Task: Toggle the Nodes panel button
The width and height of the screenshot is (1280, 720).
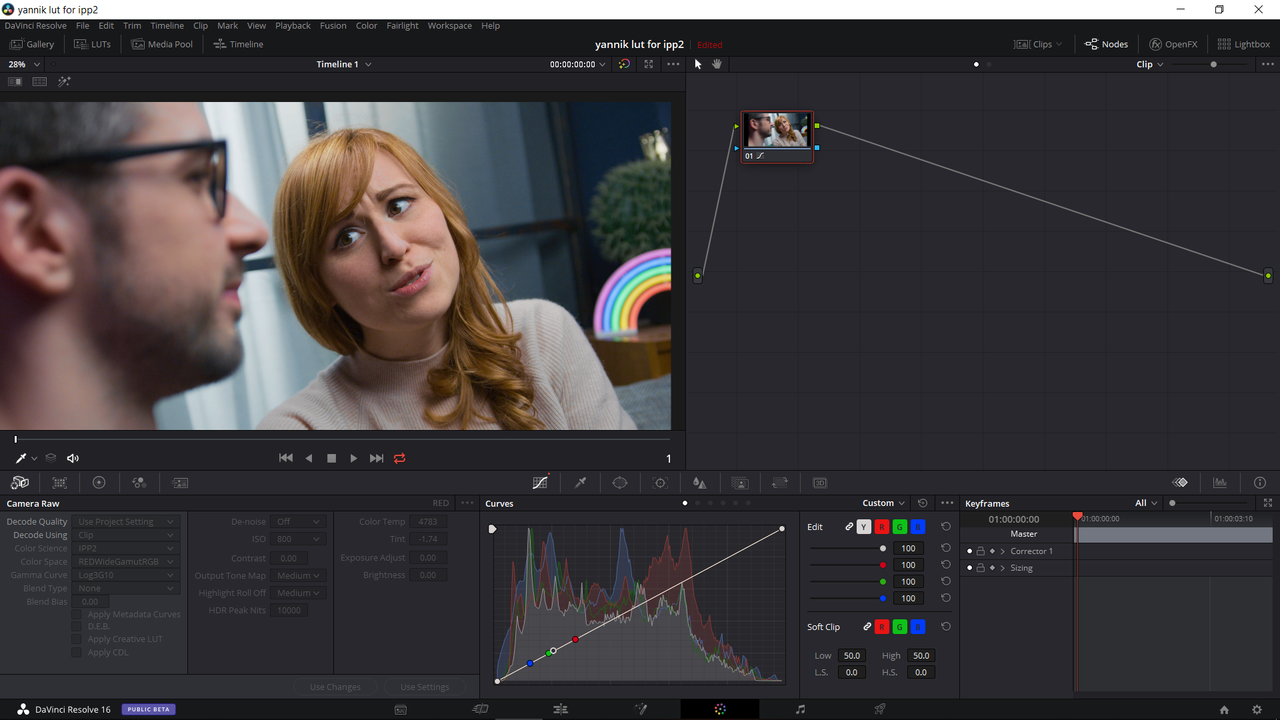Action: click(x=1106, y=44)
